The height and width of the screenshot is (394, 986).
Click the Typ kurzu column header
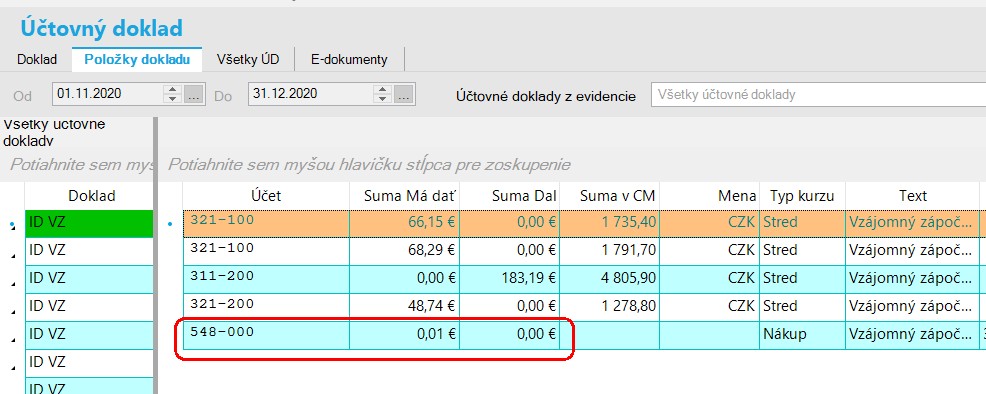tap(802, 196)
